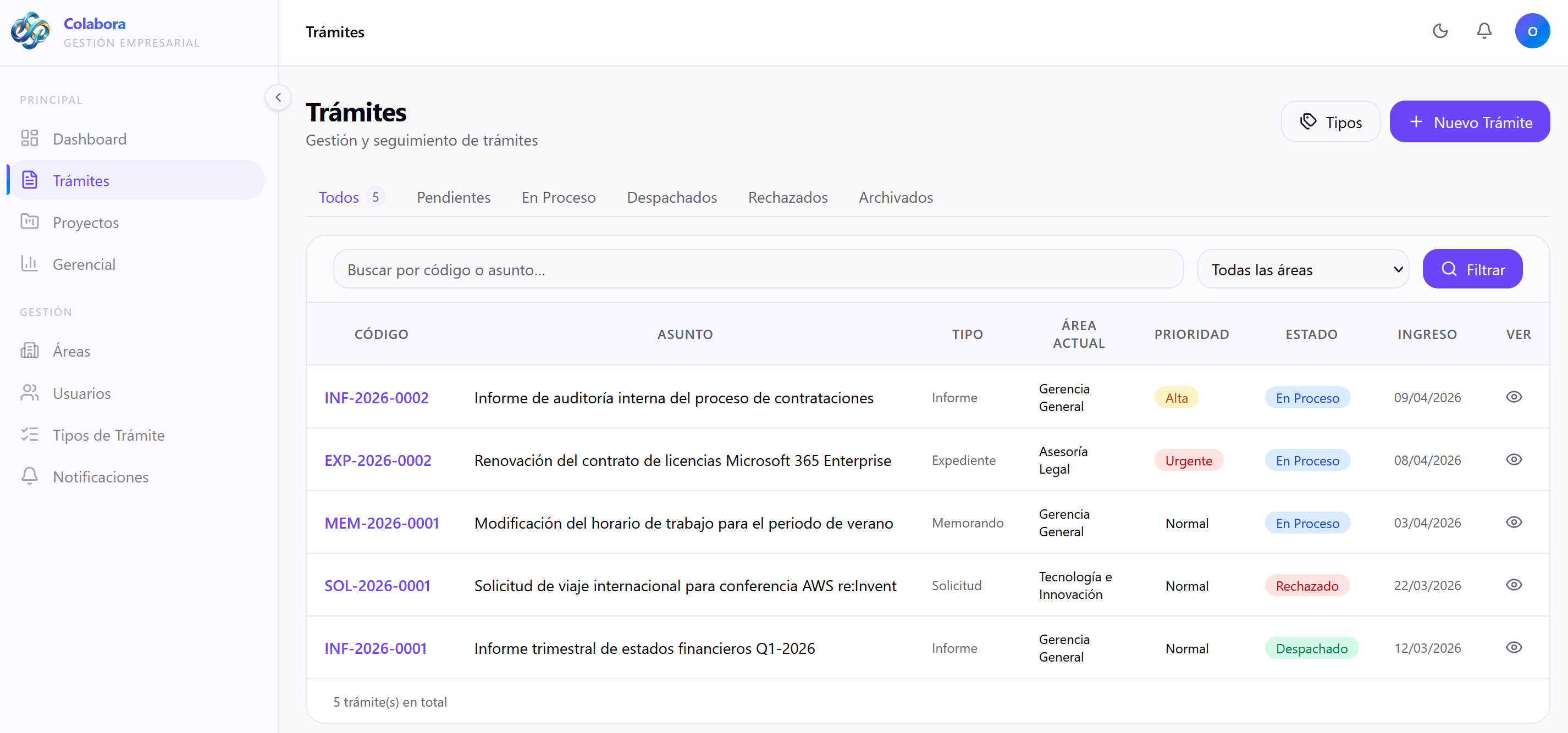Collapse the sidebar with the chevron button

pos(278,97)
